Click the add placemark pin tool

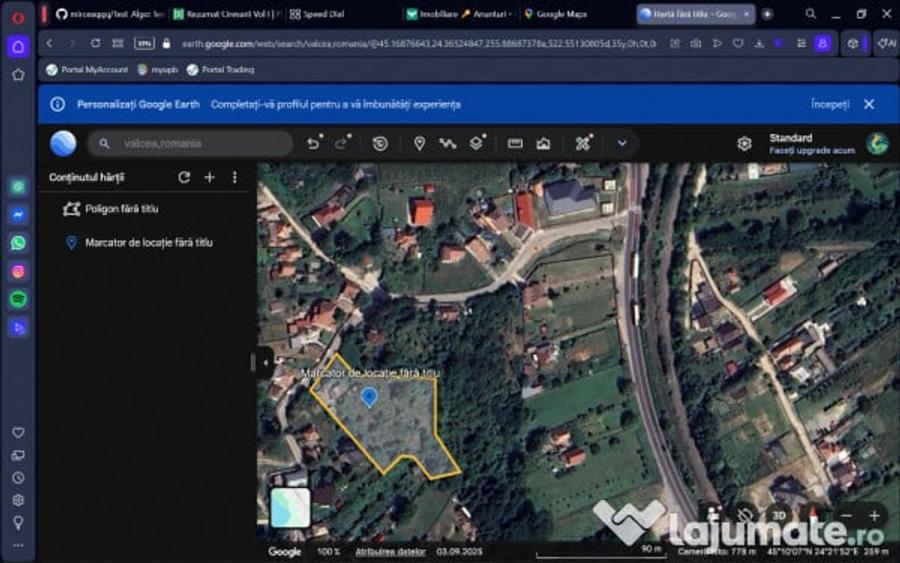pos(419,143)
